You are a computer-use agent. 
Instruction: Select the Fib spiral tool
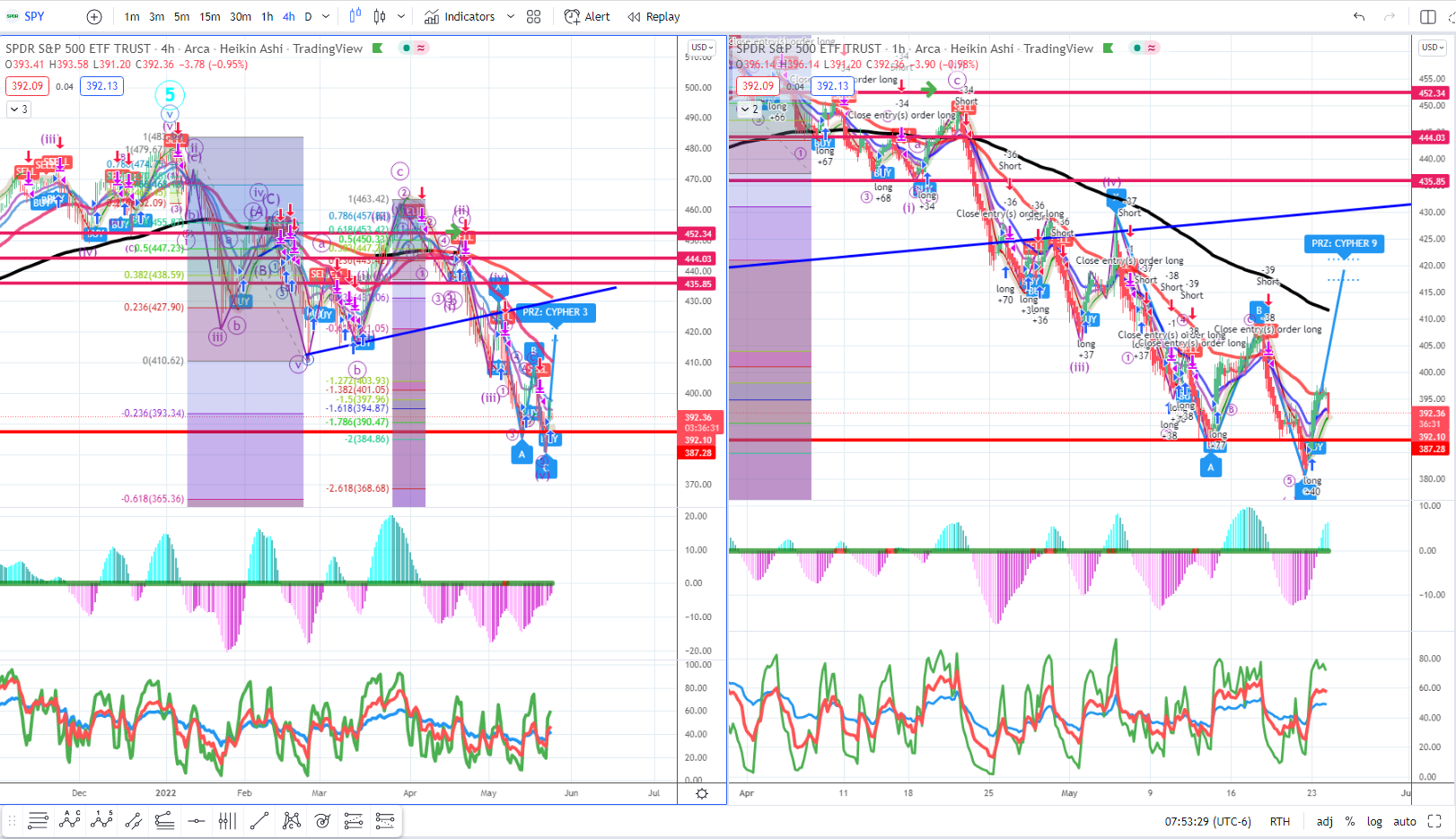tap(322, 820)
